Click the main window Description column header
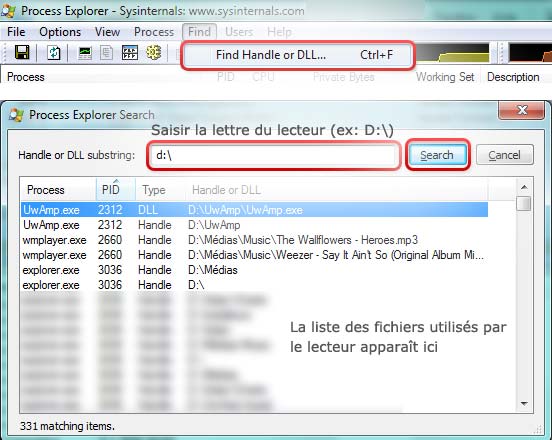 tap(513, 77)
